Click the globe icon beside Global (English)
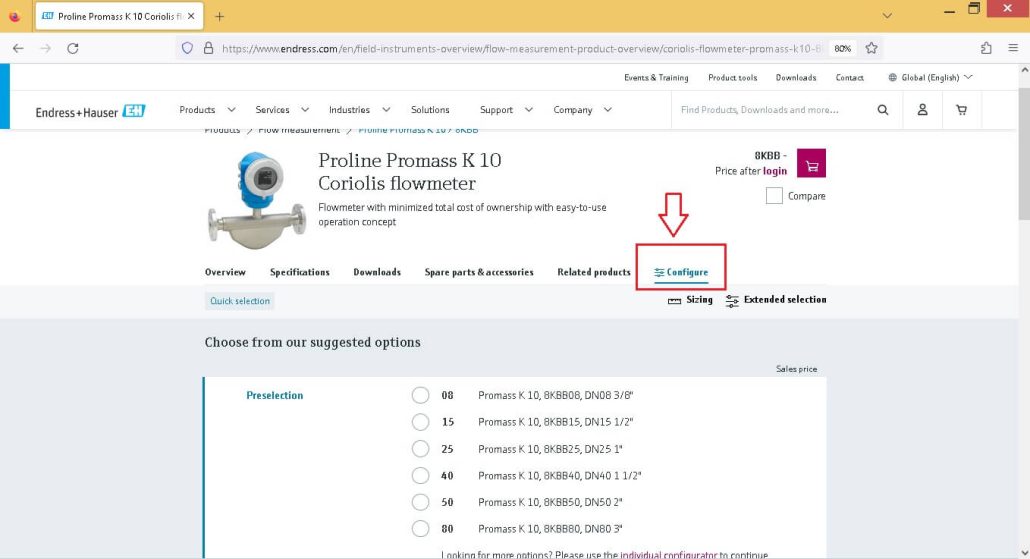1030x559 pixels. pyautogui.click(x=892, y=78)
